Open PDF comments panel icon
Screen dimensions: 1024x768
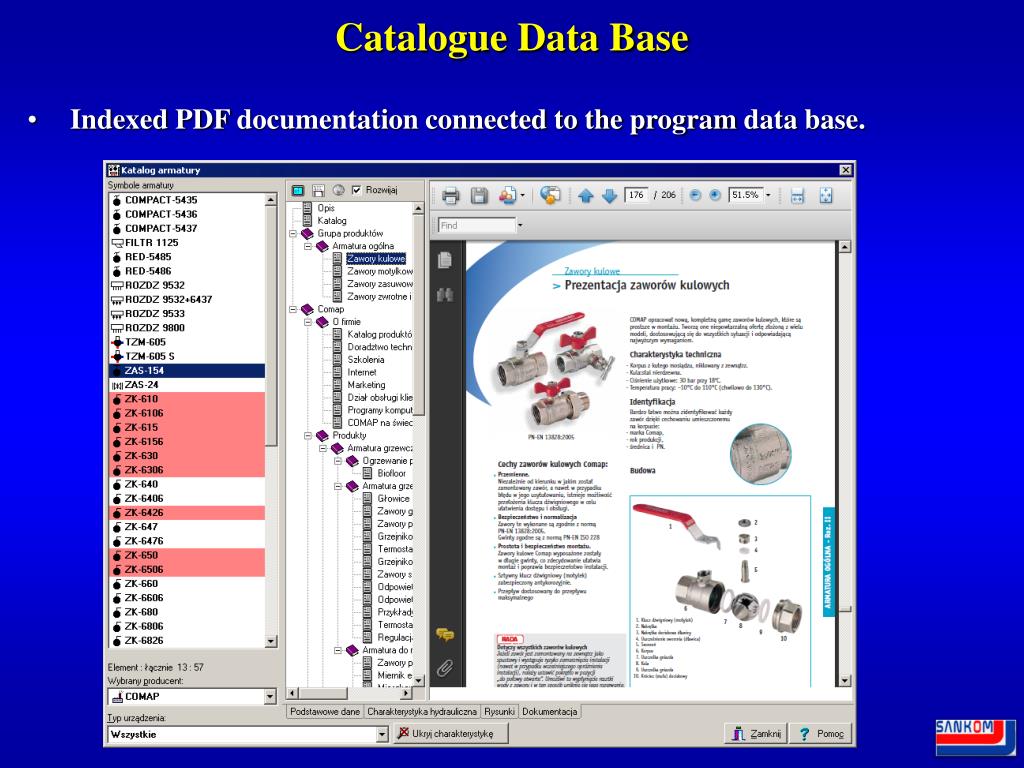pyautogui.click(x=445, y=633)
